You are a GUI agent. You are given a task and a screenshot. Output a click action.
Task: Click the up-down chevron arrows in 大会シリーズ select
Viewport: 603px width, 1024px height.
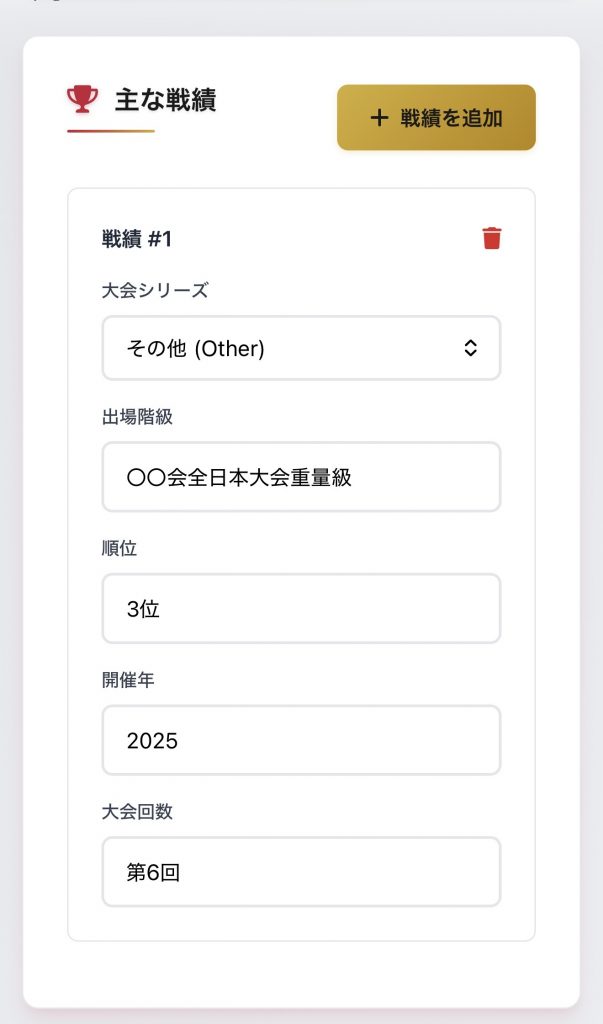[471, 348]
